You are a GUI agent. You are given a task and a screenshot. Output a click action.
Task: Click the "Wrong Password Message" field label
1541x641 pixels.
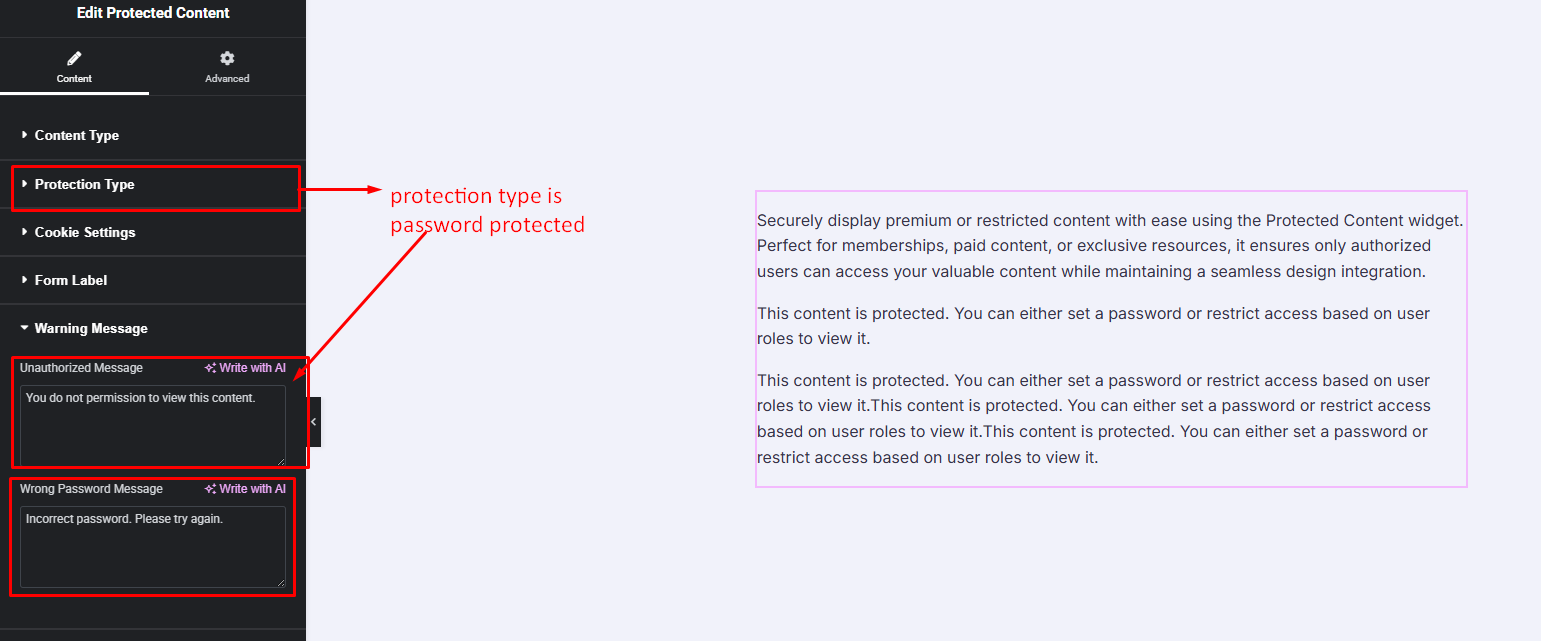pos(91,489)
